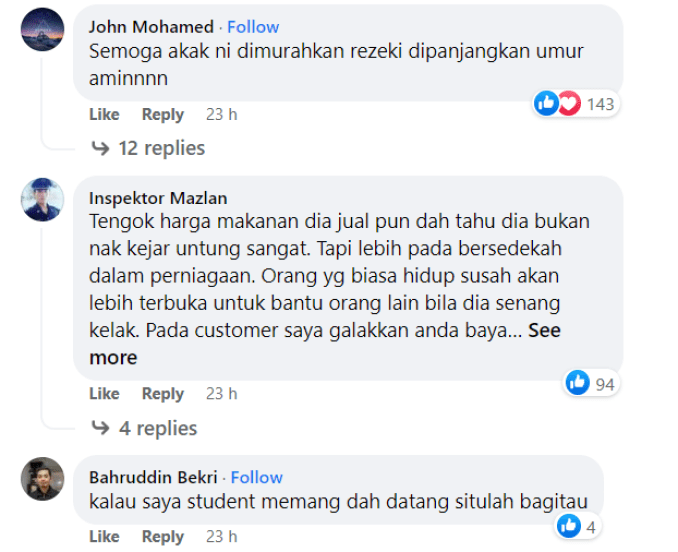
Task: Open John Mohamed's profile picture
Action: (x=42, y=29)
